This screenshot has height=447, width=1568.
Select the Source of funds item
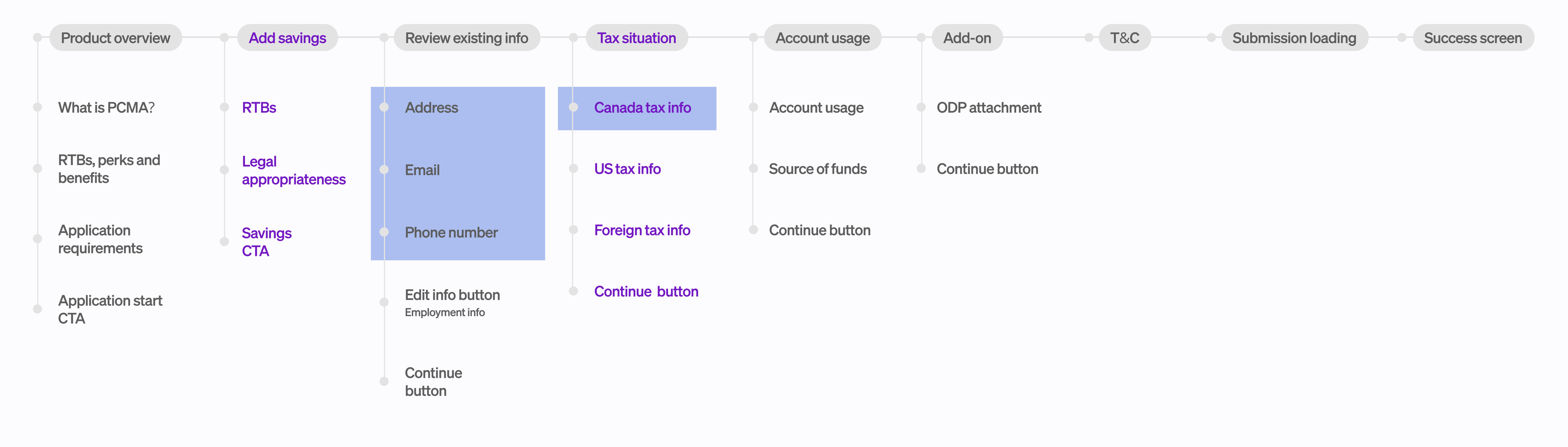point(817,169)
